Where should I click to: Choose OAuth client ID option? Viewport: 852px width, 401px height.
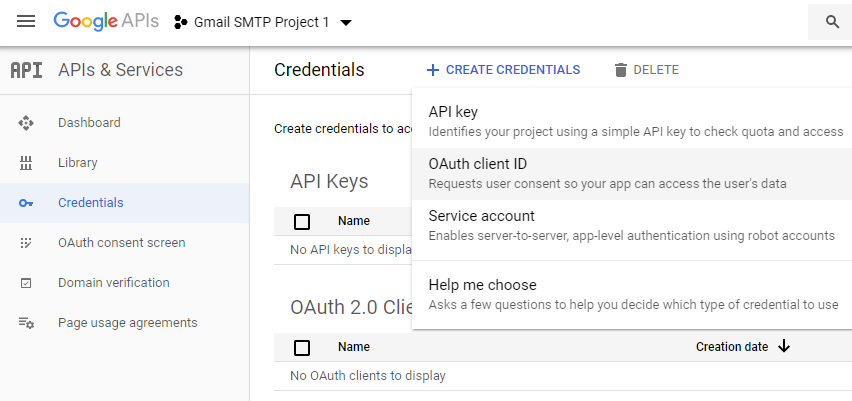(632, 173)
